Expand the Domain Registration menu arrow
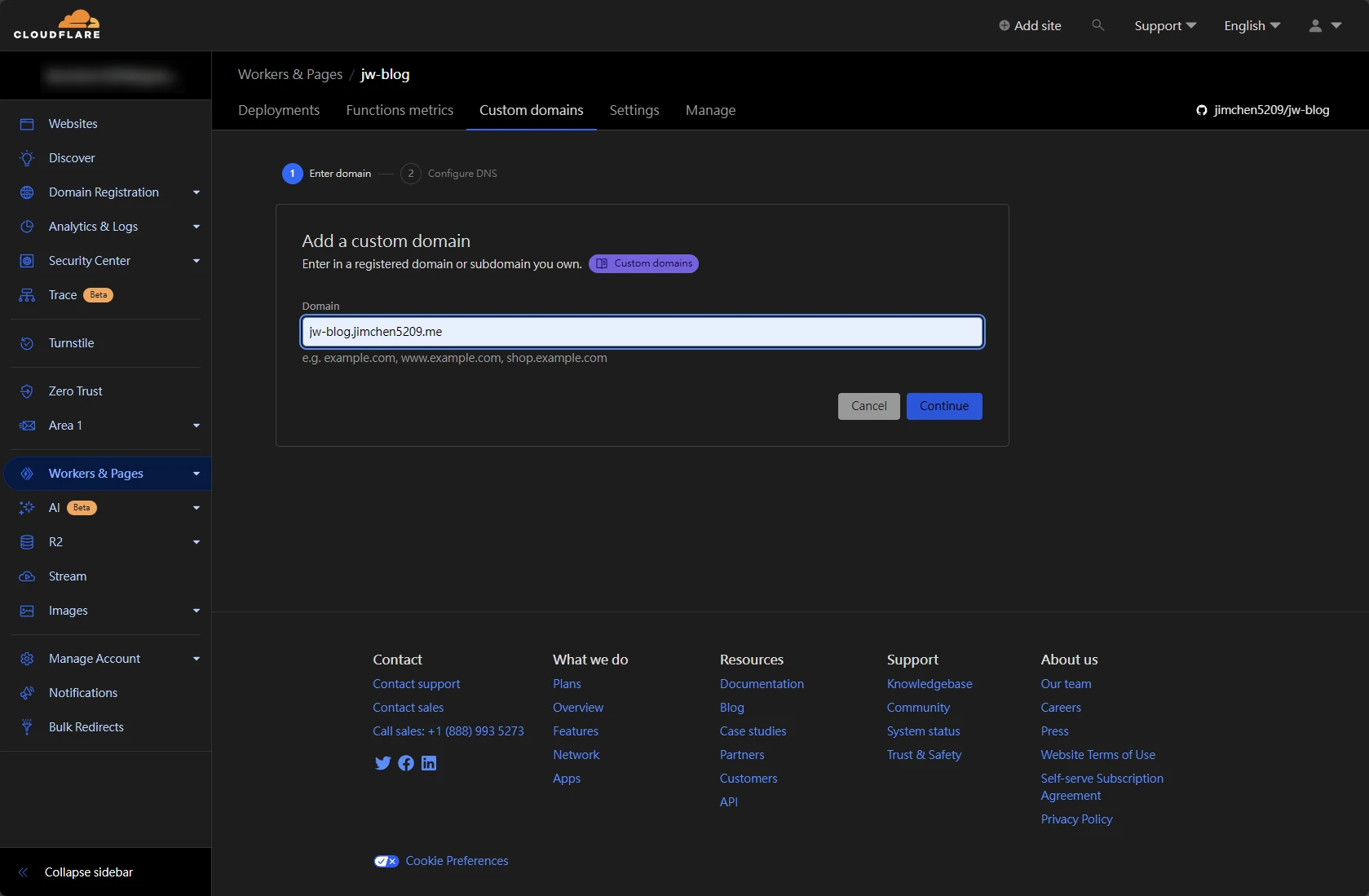 [197, 192]
